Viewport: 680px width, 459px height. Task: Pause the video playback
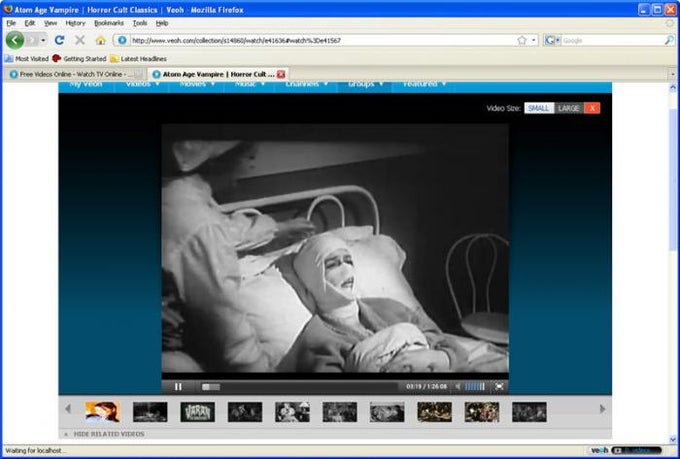[178, 386]
